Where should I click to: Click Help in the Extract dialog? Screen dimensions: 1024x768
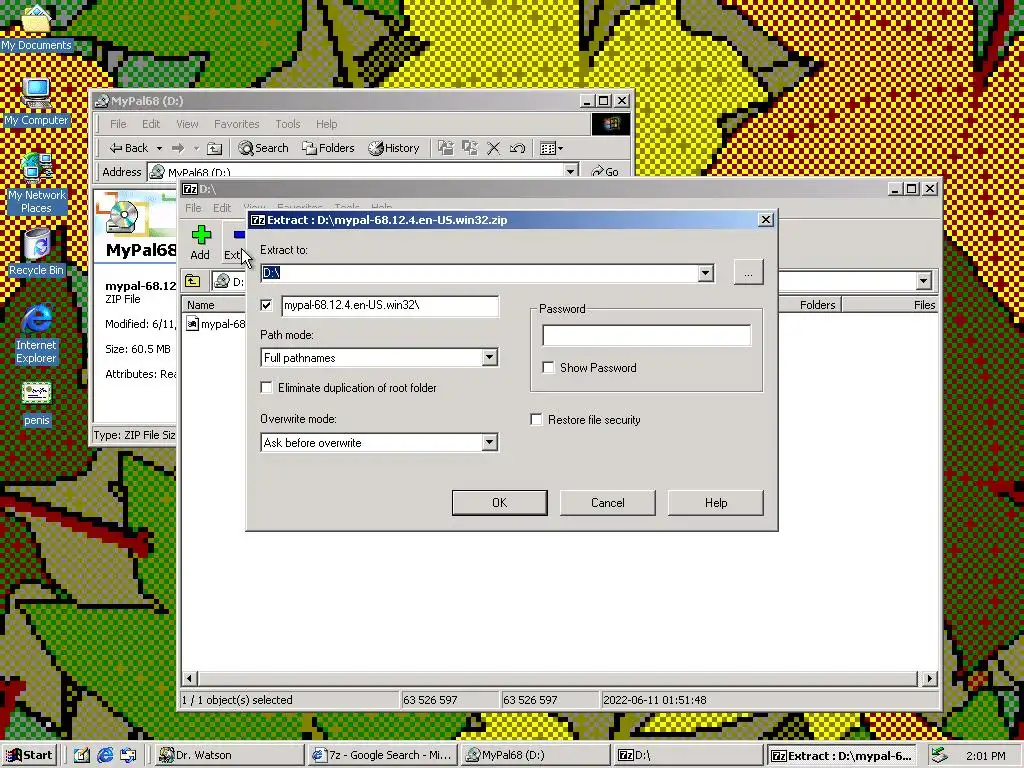[716, 503]
